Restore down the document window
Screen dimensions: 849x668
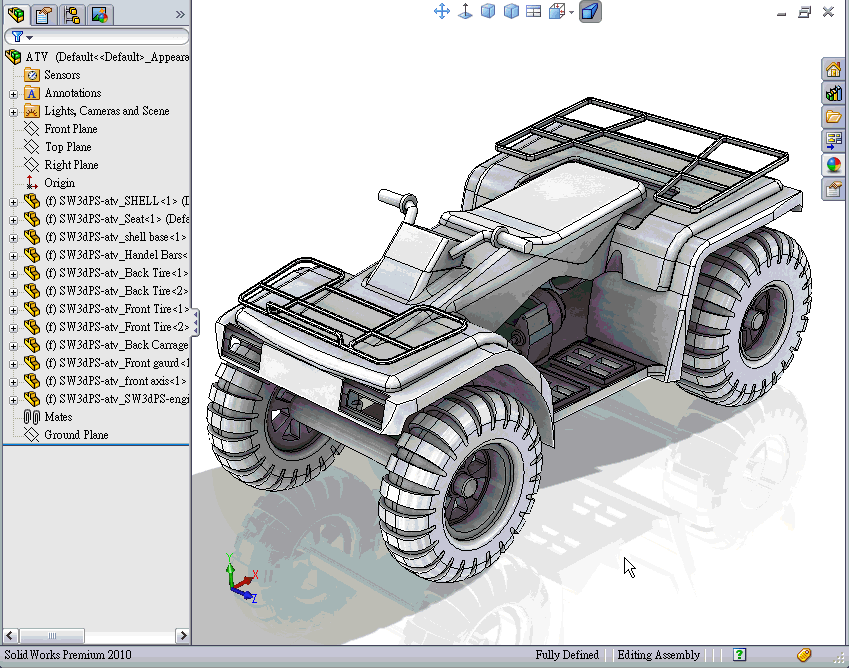tap(805, 12)
